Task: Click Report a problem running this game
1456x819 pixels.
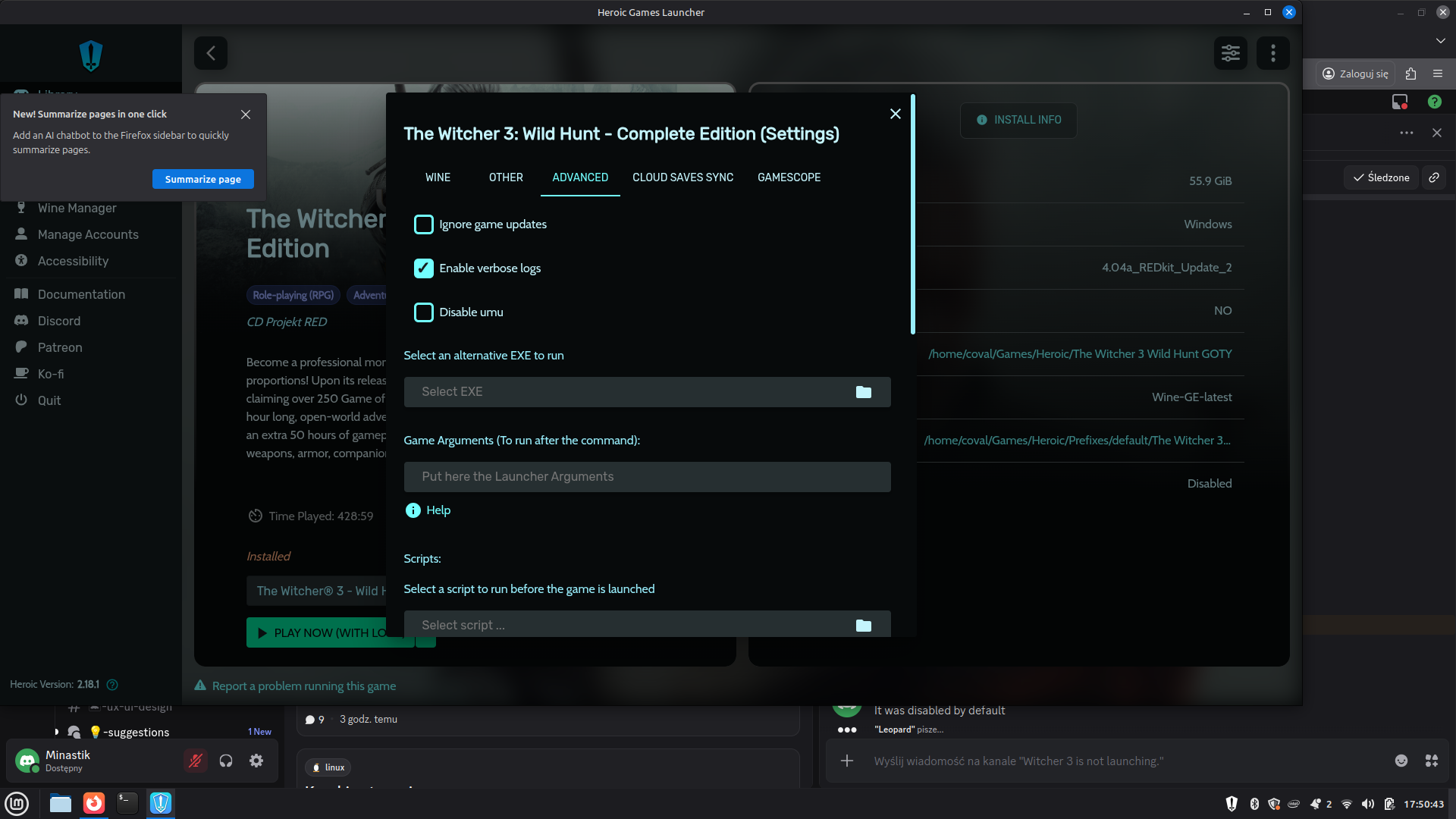Action: 303,686
